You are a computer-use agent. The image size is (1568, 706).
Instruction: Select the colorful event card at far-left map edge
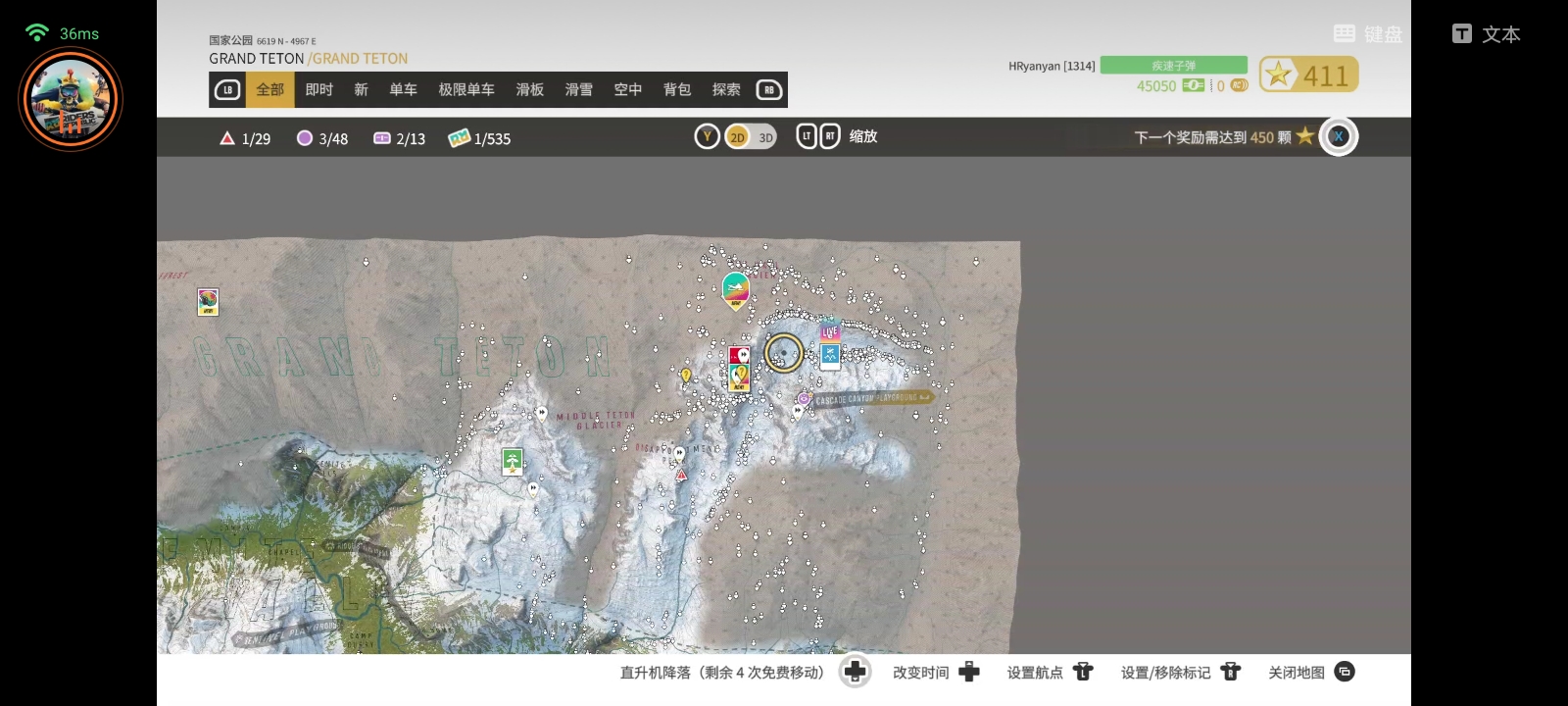click(x=208, y=302)
